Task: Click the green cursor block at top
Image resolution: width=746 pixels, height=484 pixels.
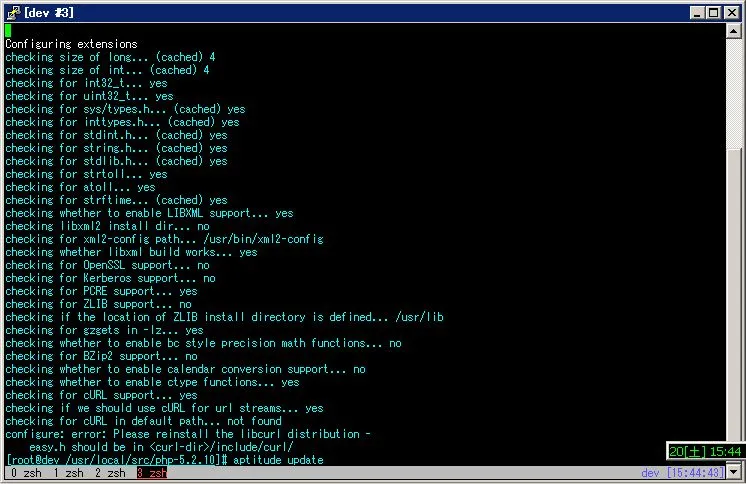Action: [x=8, y=31]
